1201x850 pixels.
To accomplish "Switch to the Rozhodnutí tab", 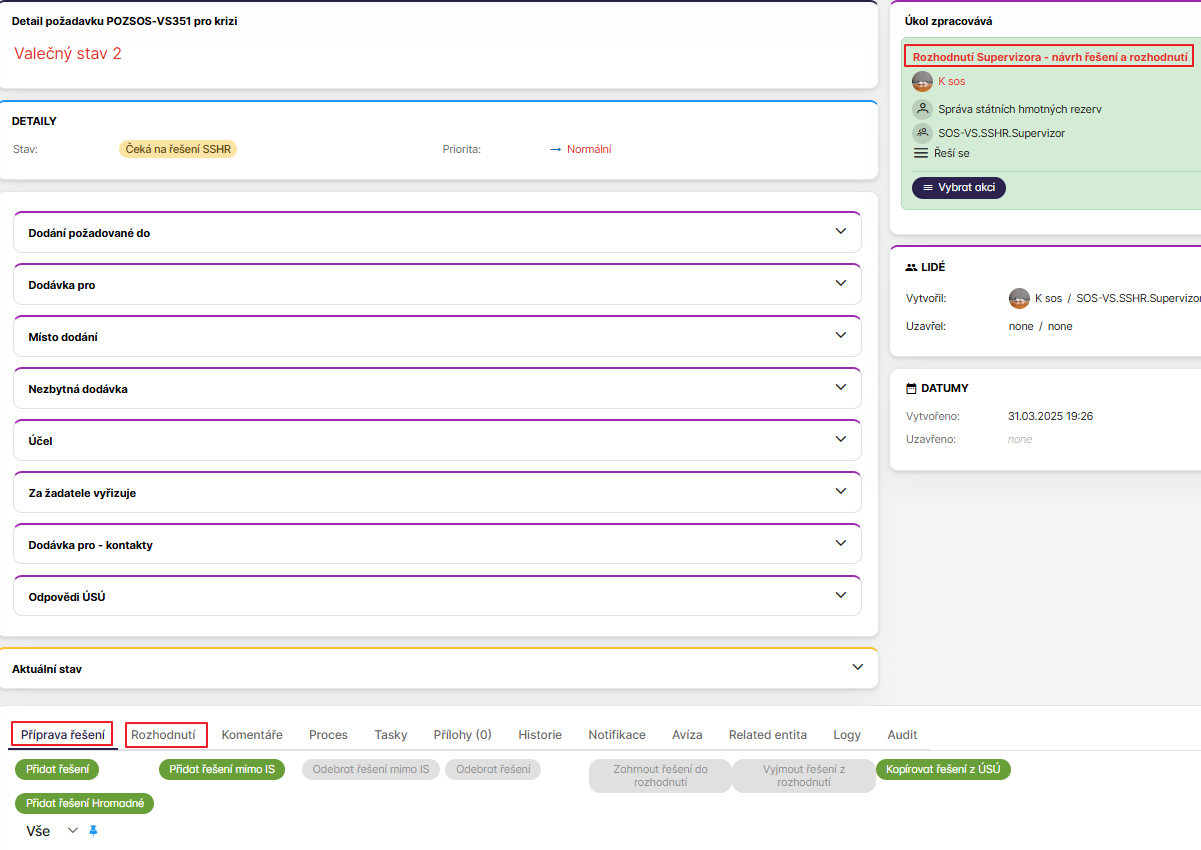I will coord(164,735).
